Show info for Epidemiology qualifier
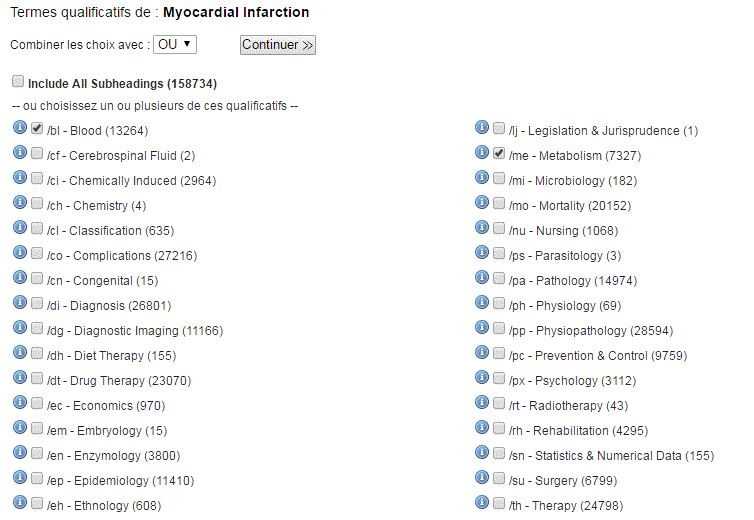Screen dimensions: 754x520 coord(20,478)
